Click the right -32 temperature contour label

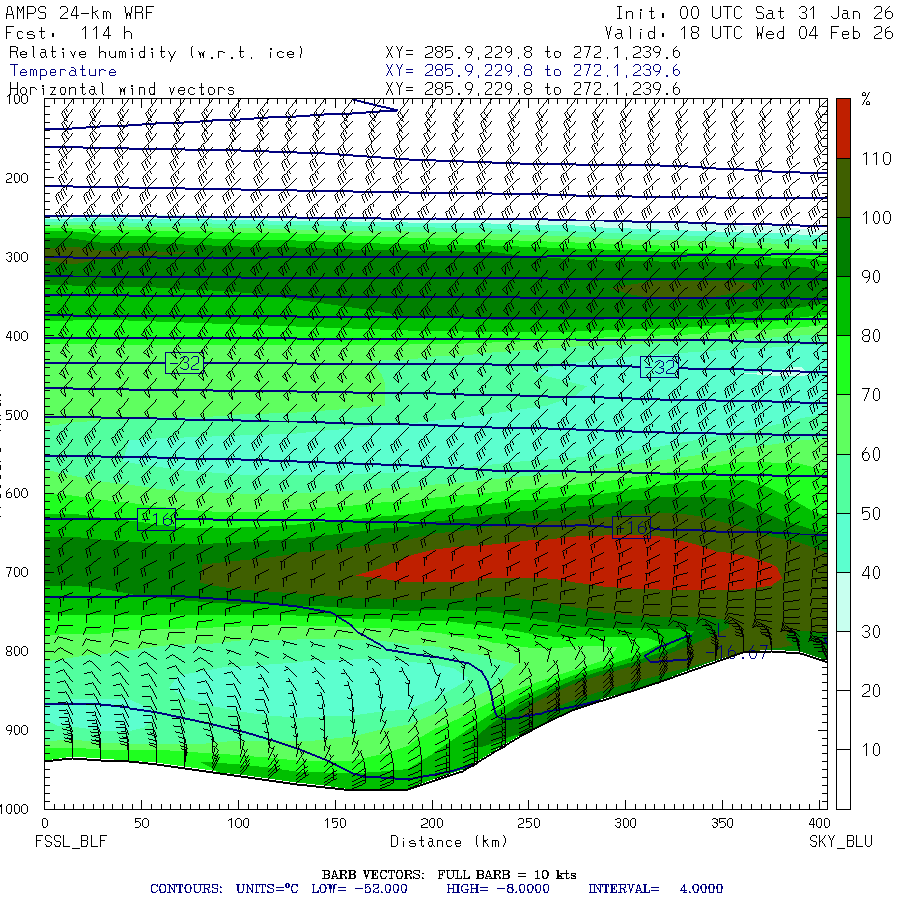pos(659,367)
